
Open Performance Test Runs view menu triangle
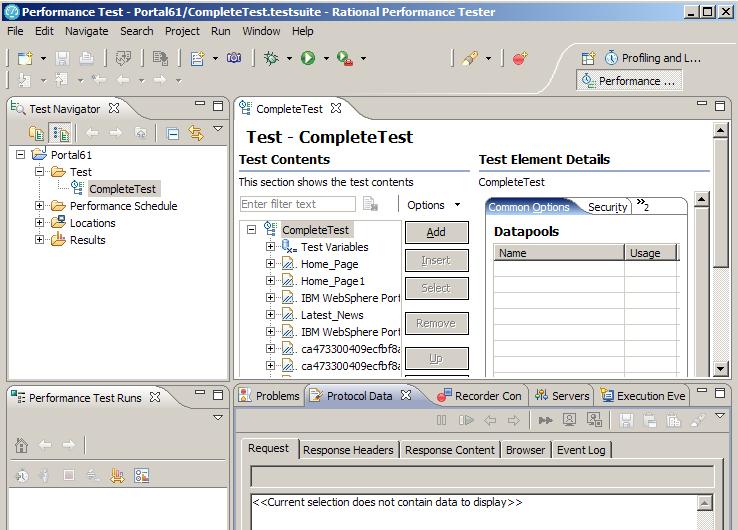[217, 418]
